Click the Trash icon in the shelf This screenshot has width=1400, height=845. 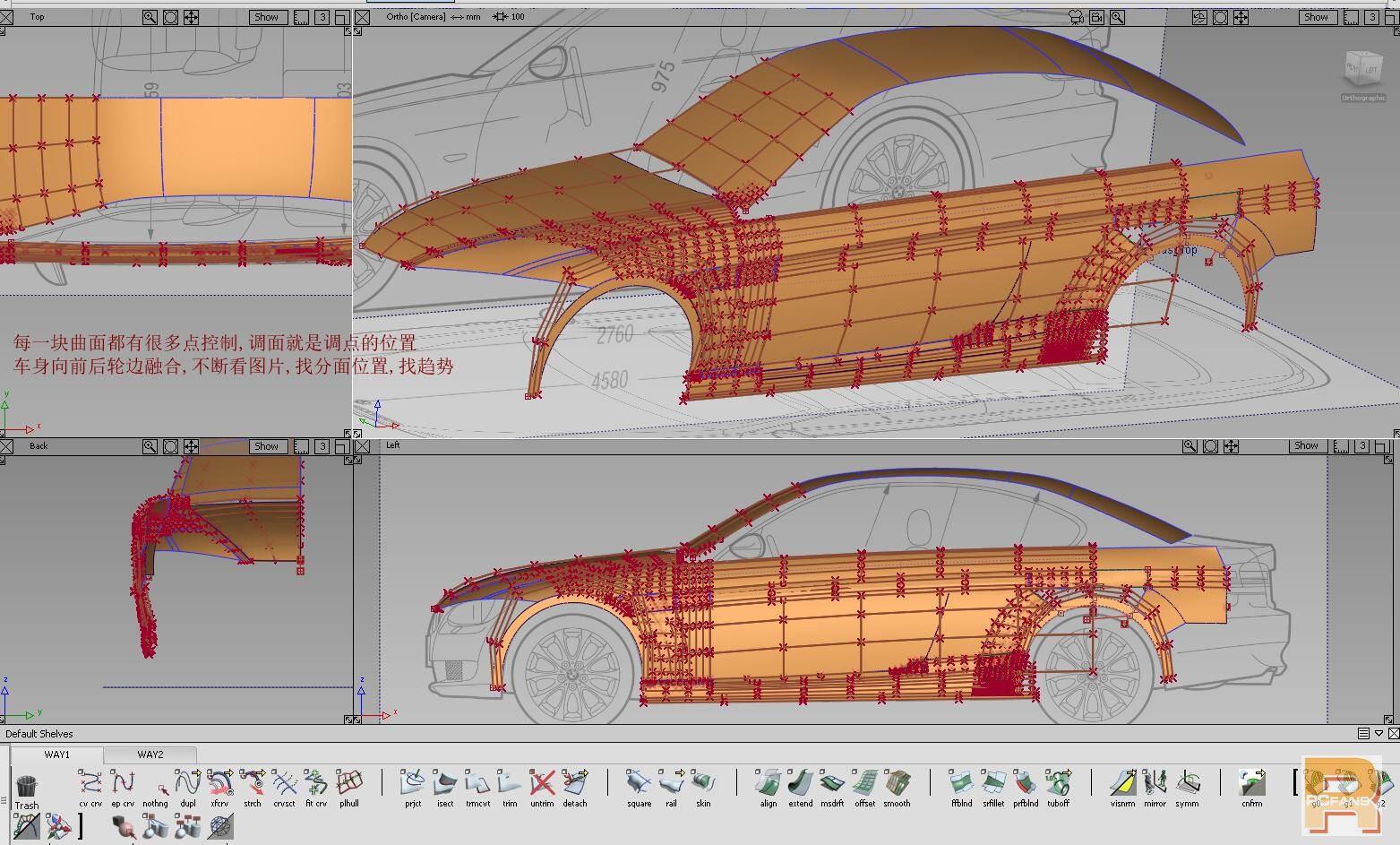(x=27, y=792)
